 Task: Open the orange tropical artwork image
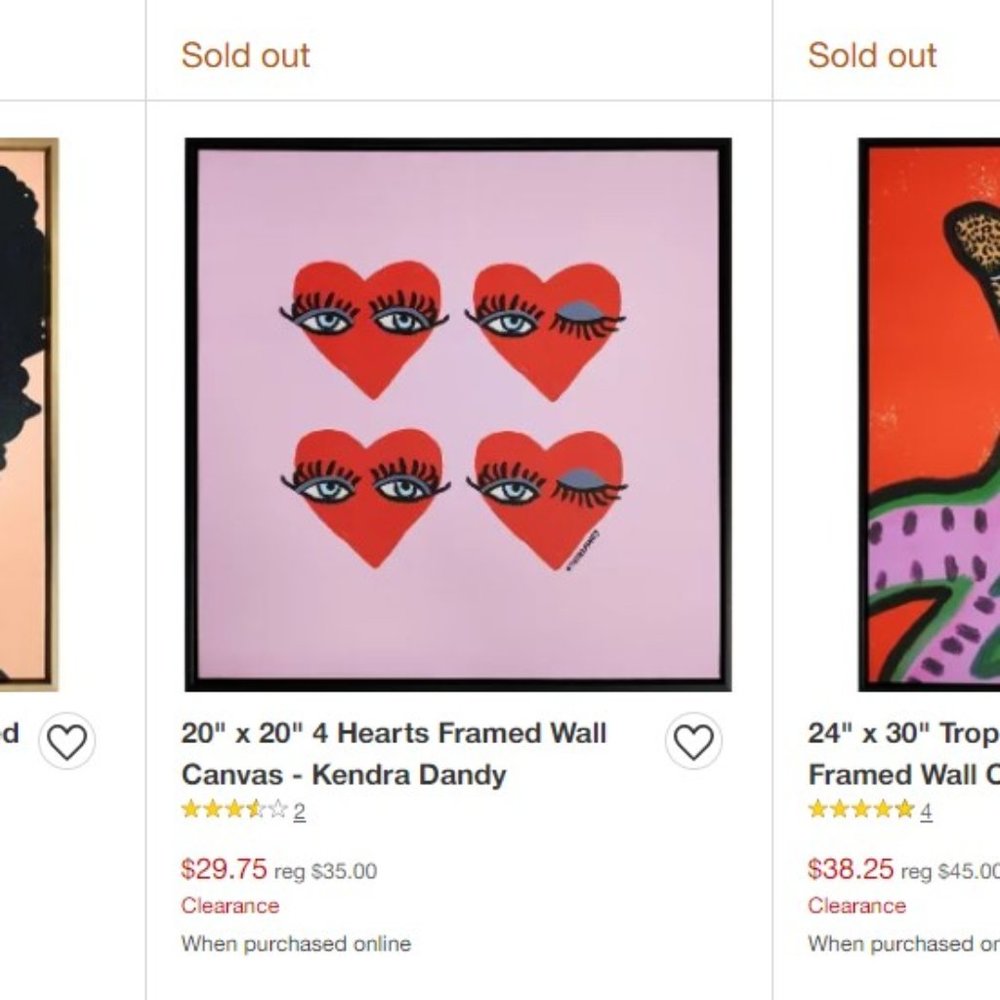[x=929, y=415]
